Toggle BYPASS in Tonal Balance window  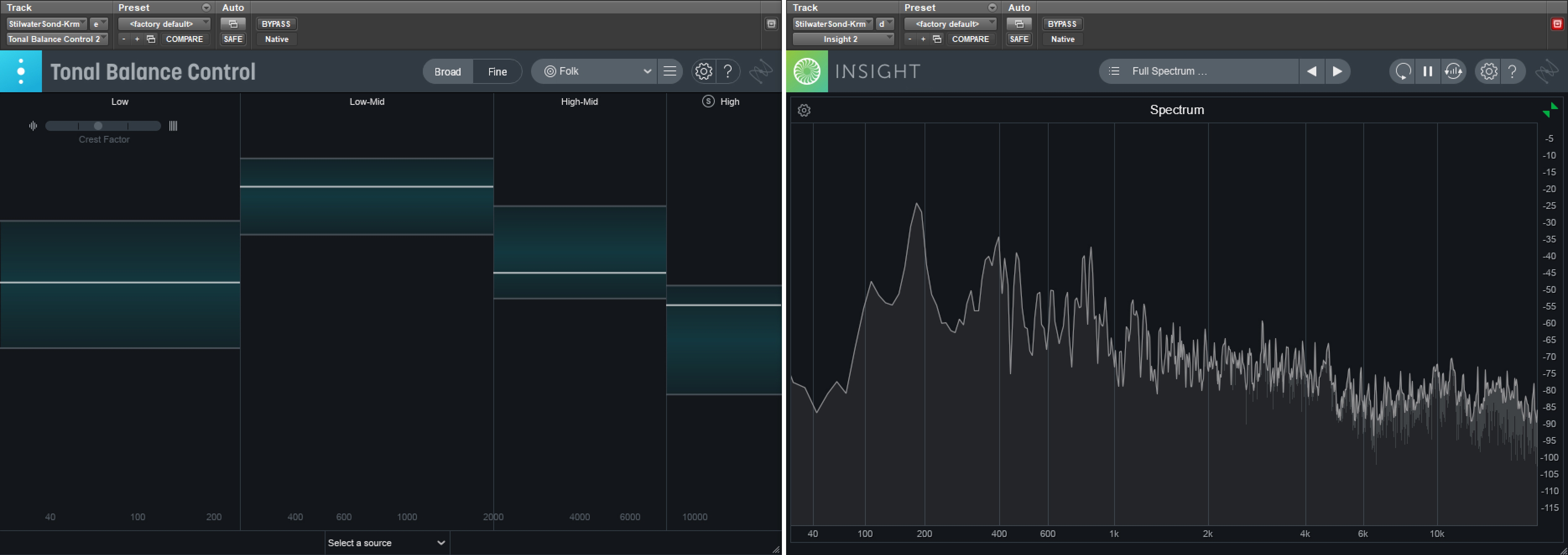pyautogui.click(x=276, y=24)
